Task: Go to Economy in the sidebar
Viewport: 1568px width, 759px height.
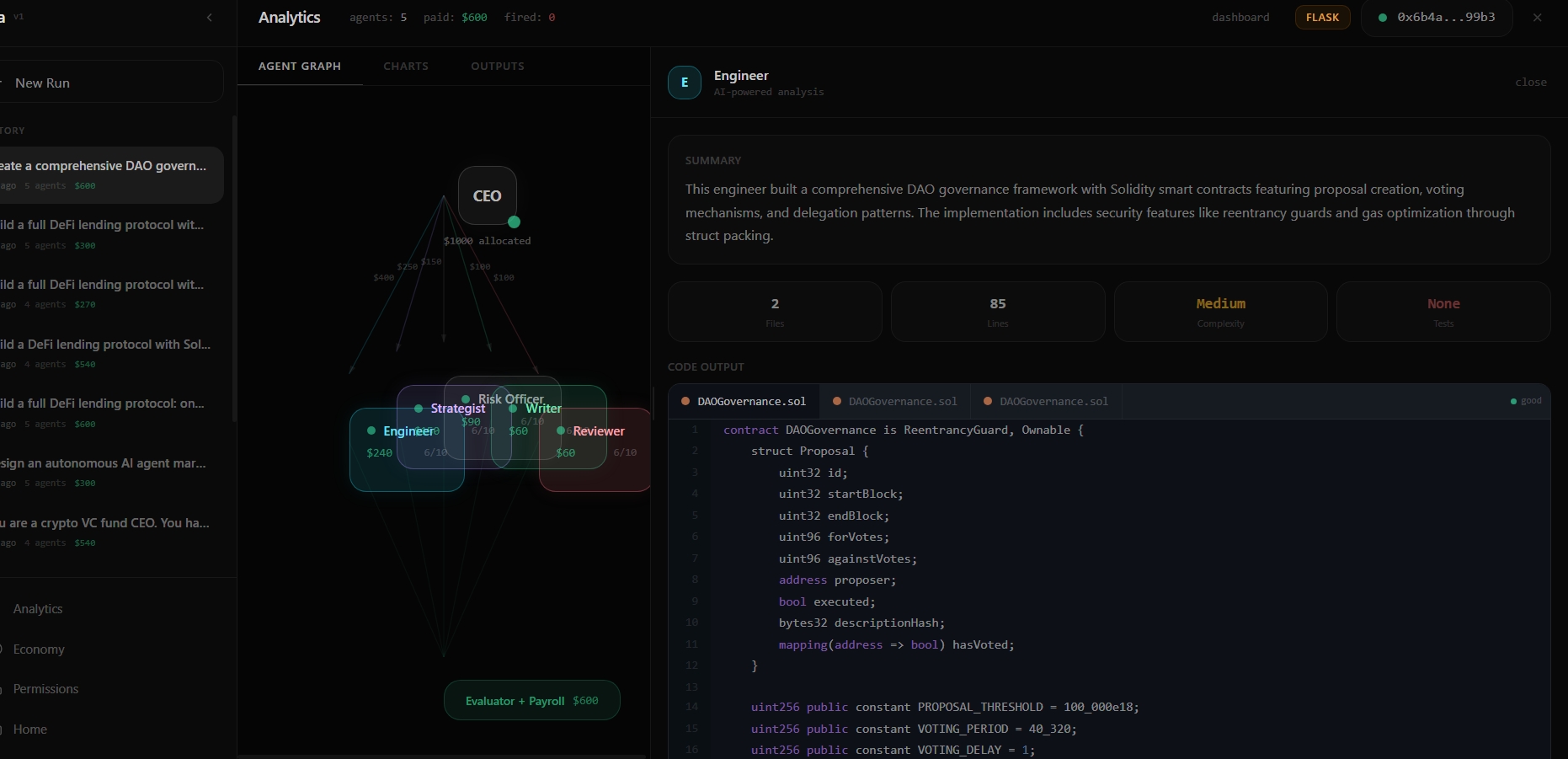Action: click(39, 649)
